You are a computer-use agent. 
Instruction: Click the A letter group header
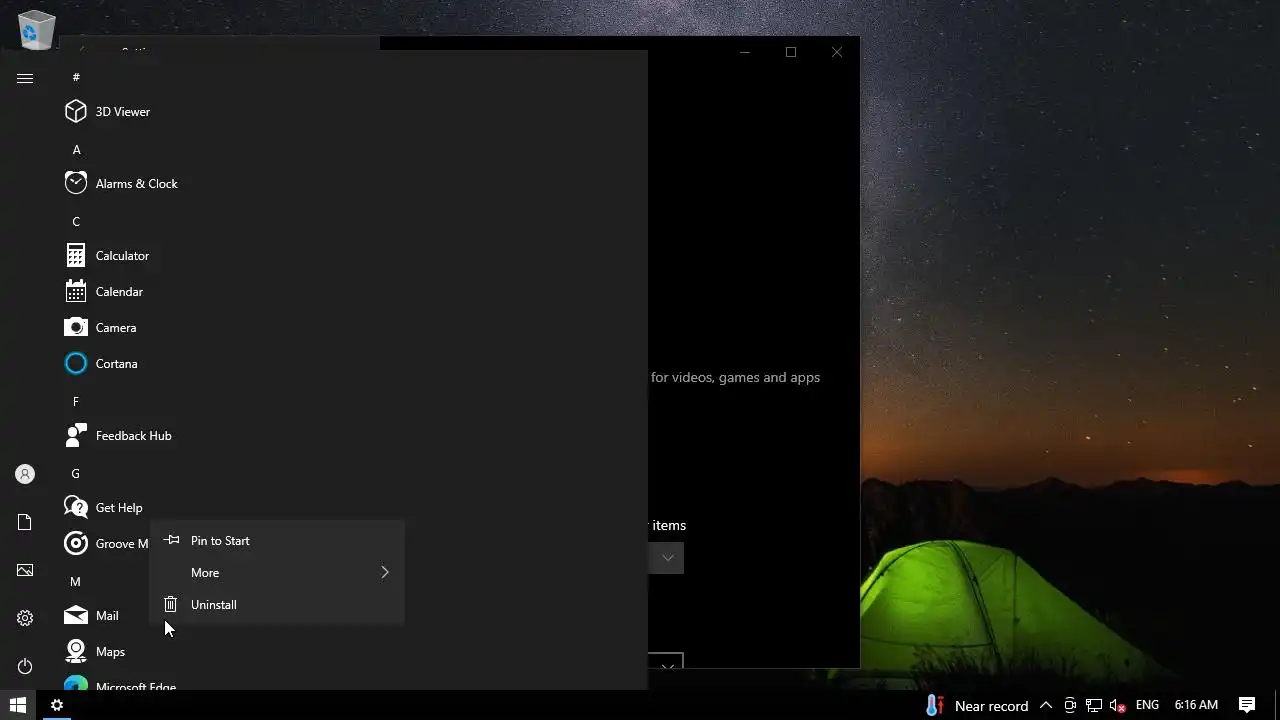[x=76, y=150]
